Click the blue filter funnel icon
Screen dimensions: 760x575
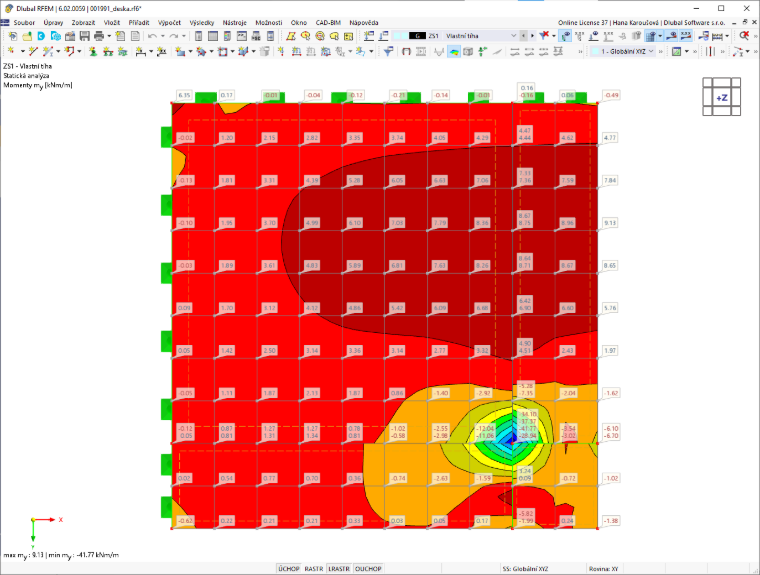coord(388,51)
